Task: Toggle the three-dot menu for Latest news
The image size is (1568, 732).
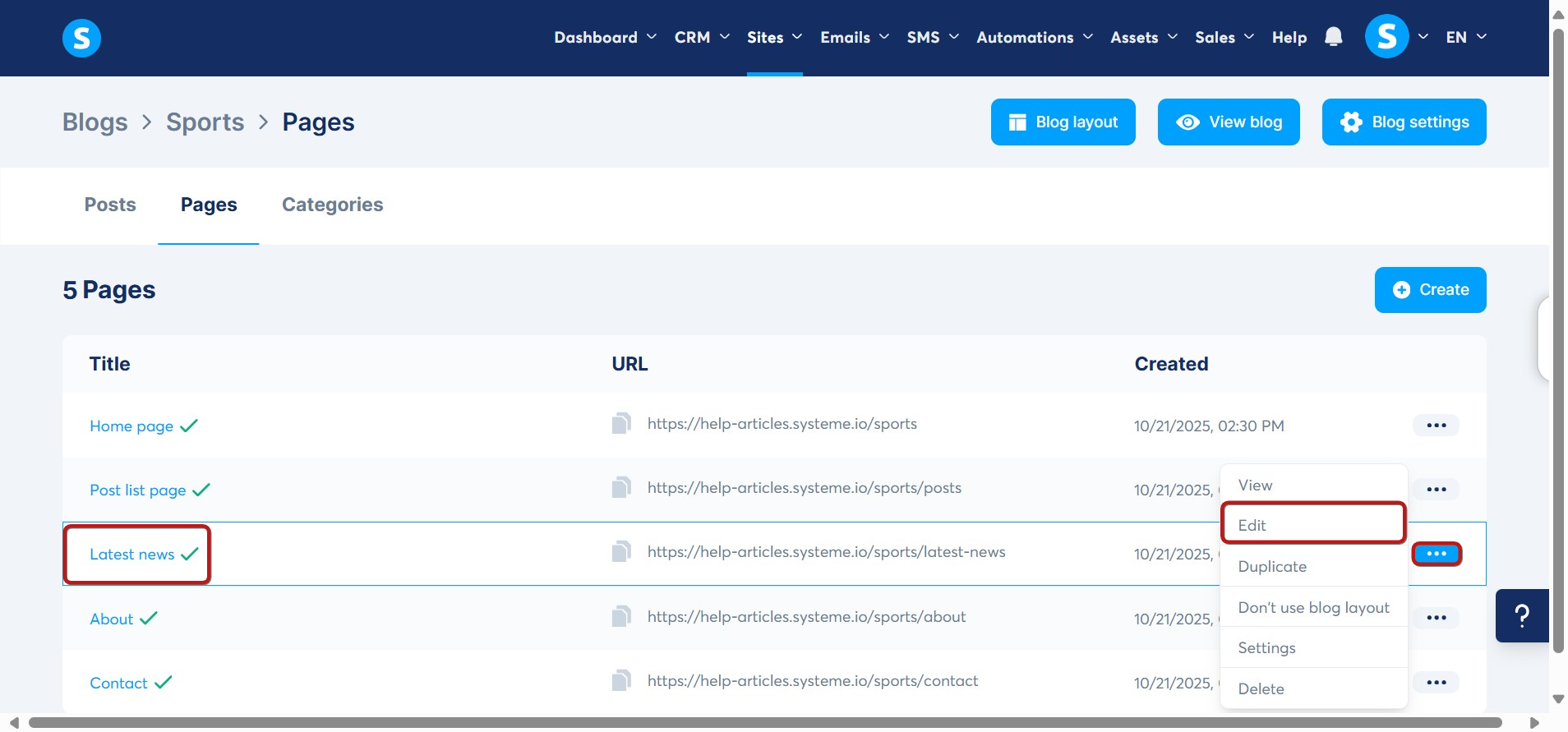Action: click(x=1436, y=554)
